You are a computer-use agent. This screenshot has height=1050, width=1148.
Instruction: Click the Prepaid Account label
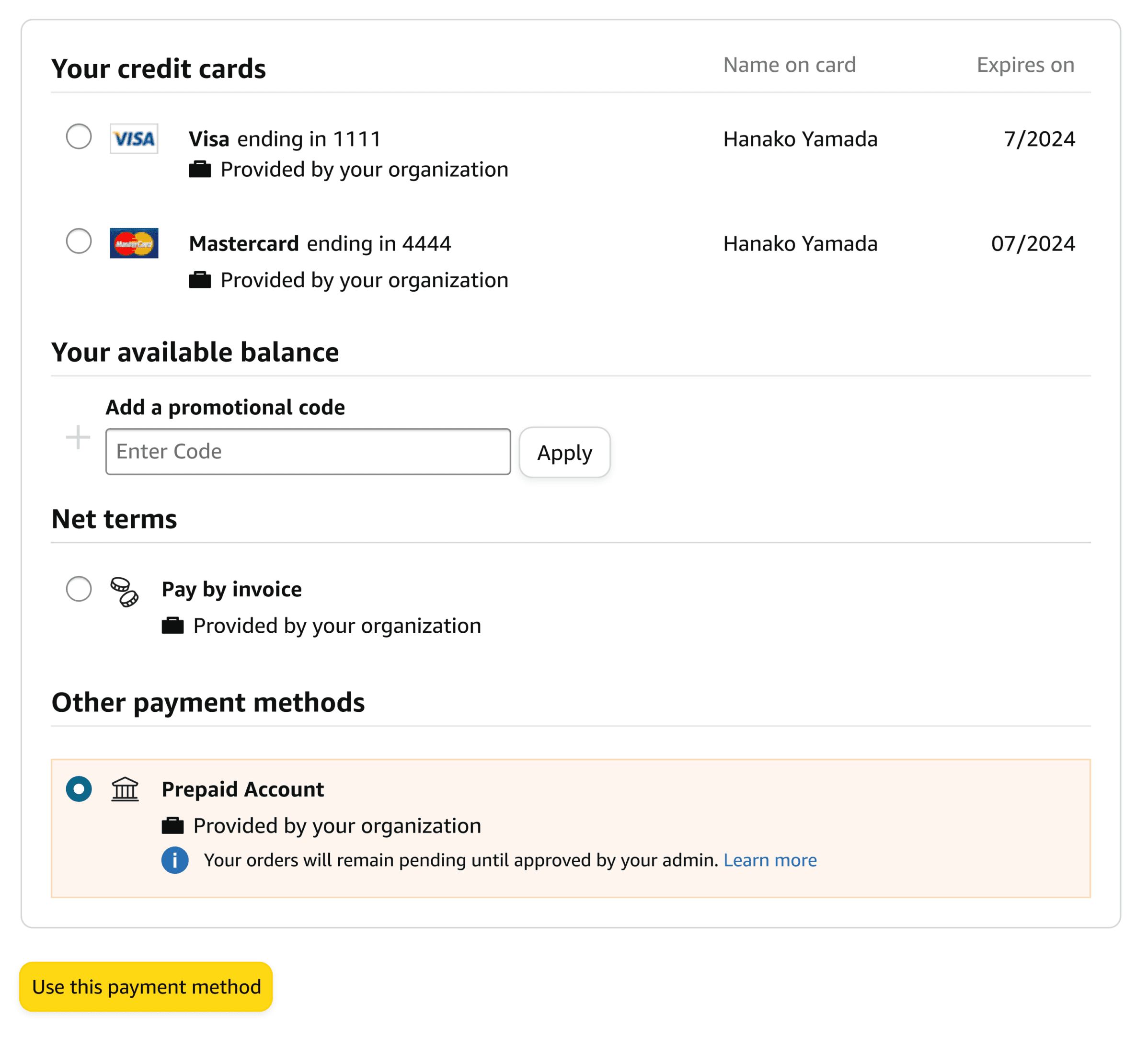242,789
